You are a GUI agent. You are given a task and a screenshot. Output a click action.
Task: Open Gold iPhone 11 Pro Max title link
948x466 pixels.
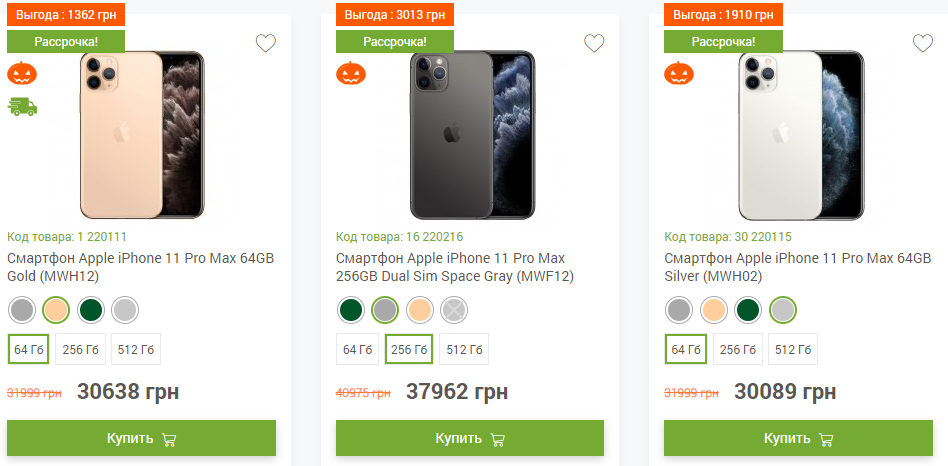coord(141,267)
